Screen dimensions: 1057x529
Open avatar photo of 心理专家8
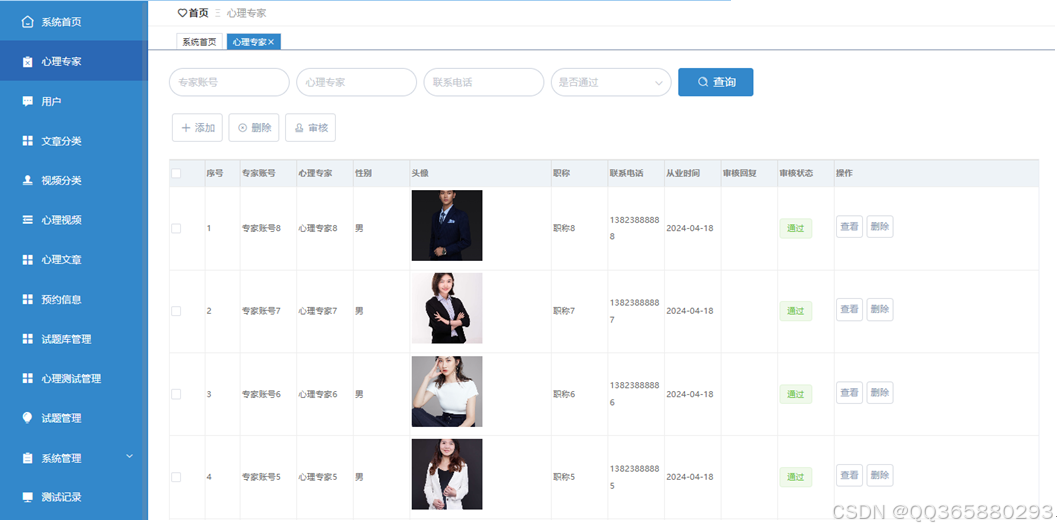(x=447, y=225)
